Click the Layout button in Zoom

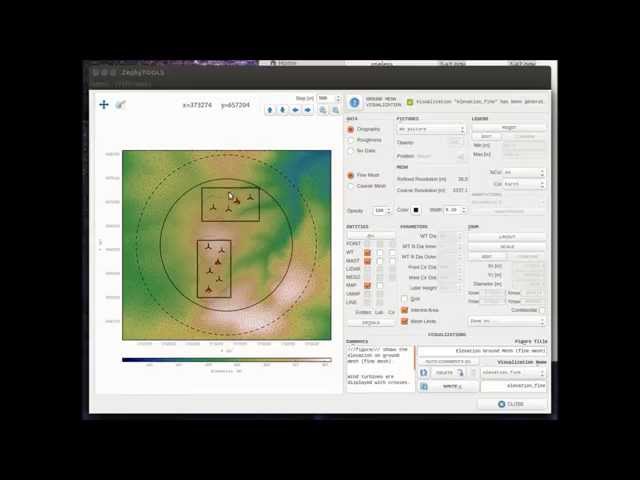[507, 237]
